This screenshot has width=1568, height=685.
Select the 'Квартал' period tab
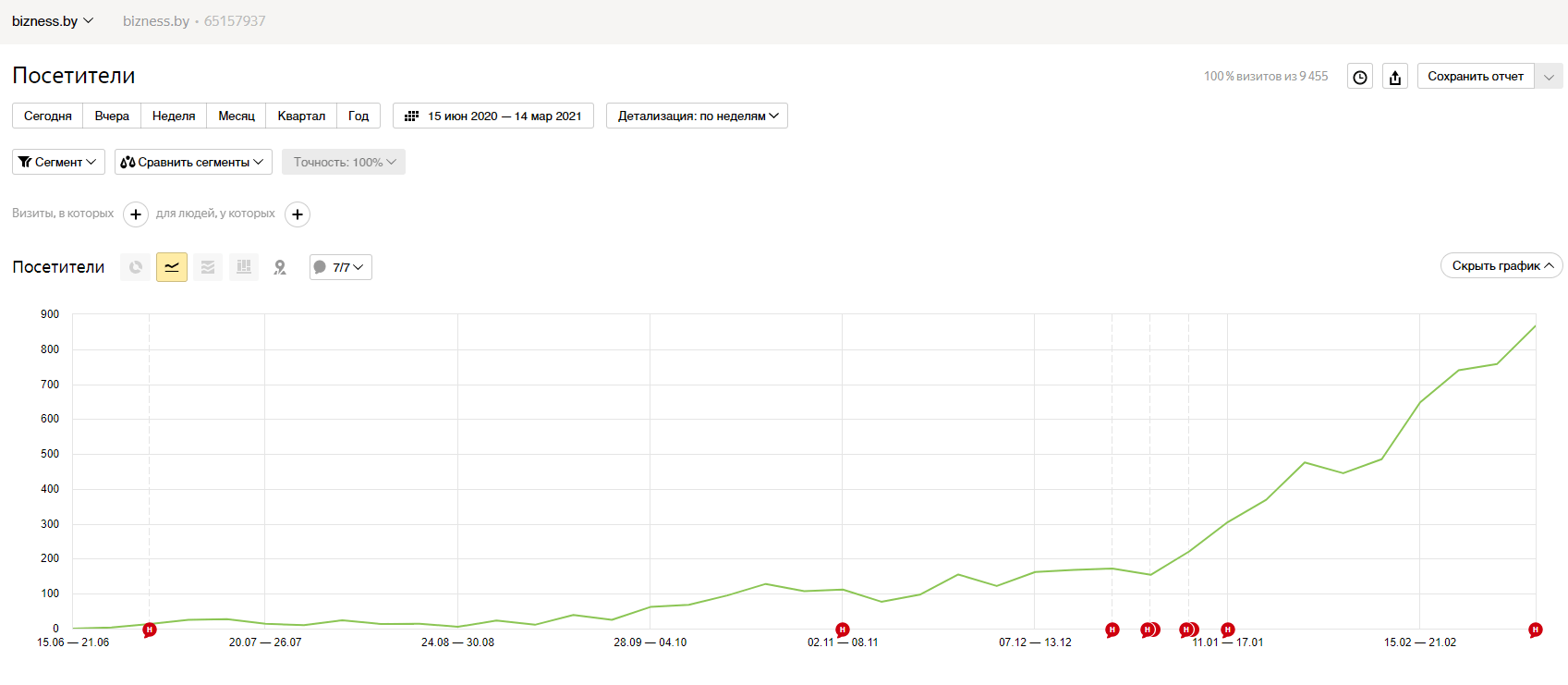[301, 116]
